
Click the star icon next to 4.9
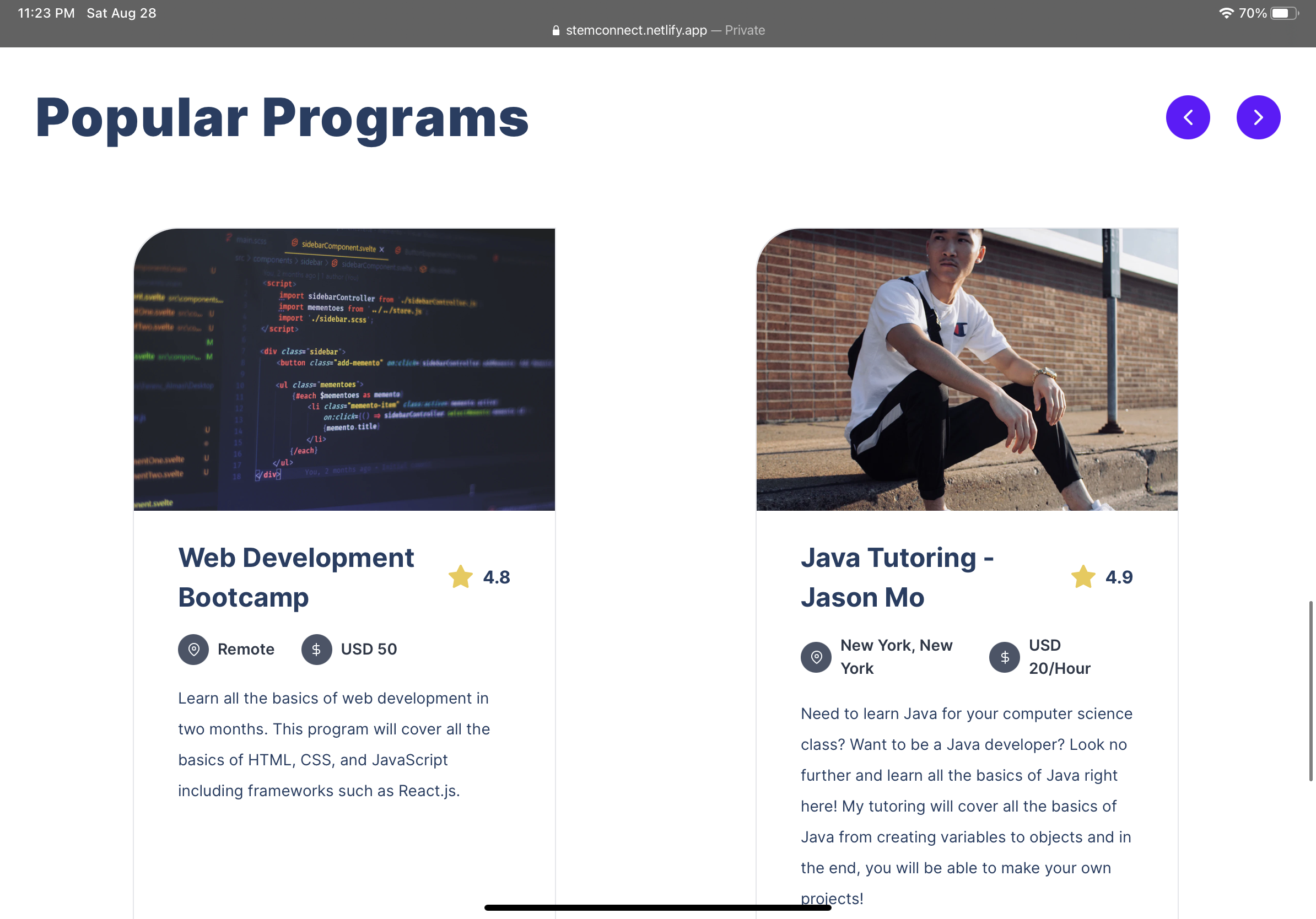coord(1083,577)
